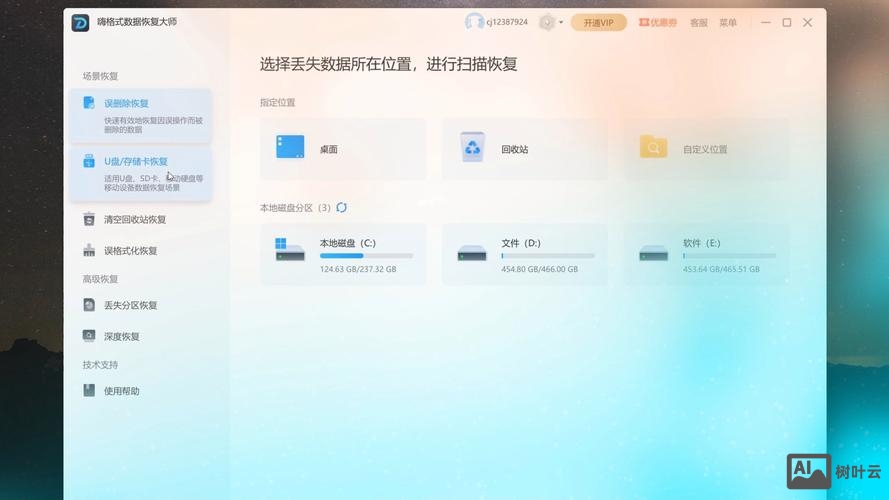Click the 误删除恢复 file icon
The height and width of the screenshot is (500, 889).
tap(89, 103)
